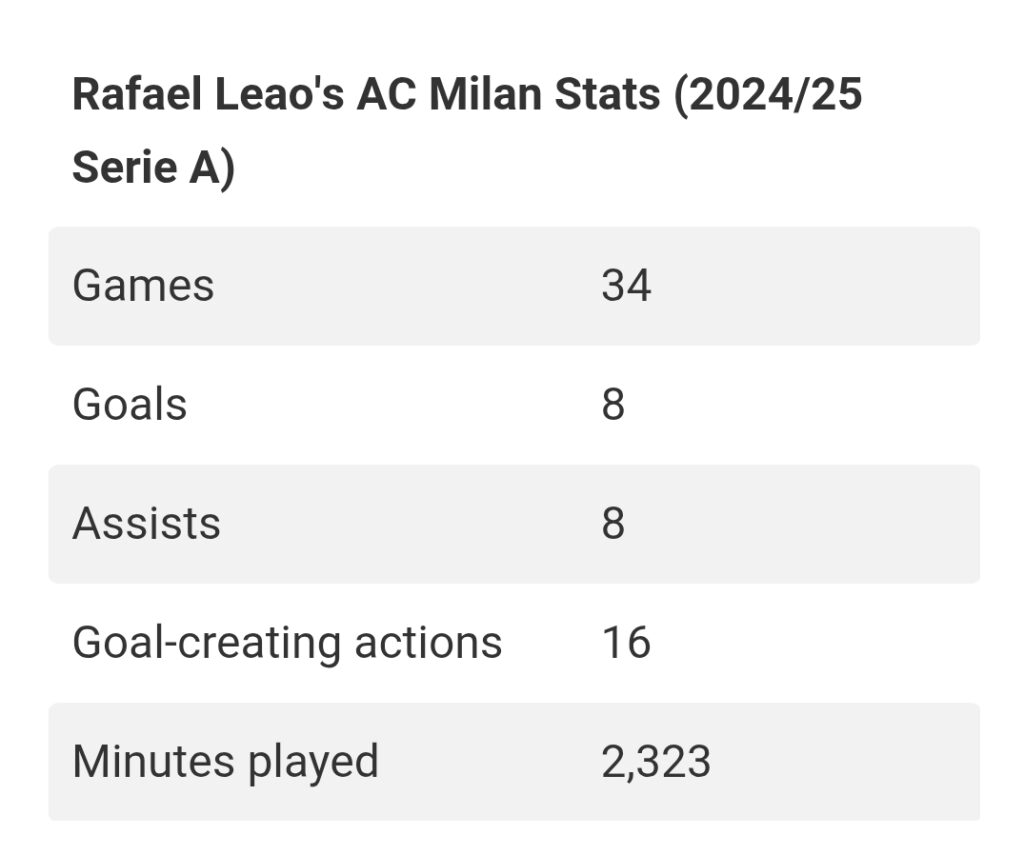
Task: Click the value 8 in the Assists row
Action: 613,524
